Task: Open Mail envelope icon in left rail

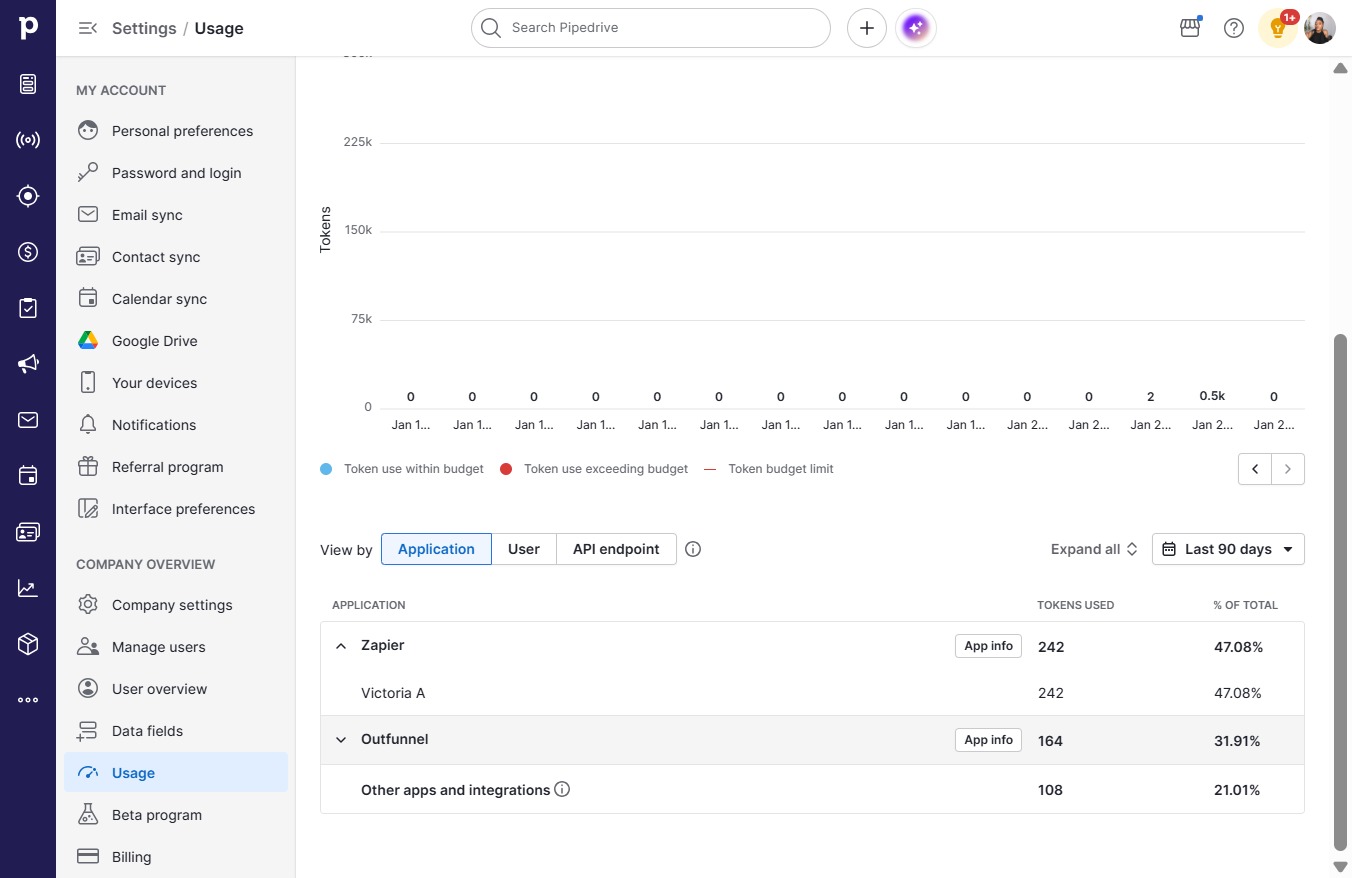Action: click(x=28, y=420)
